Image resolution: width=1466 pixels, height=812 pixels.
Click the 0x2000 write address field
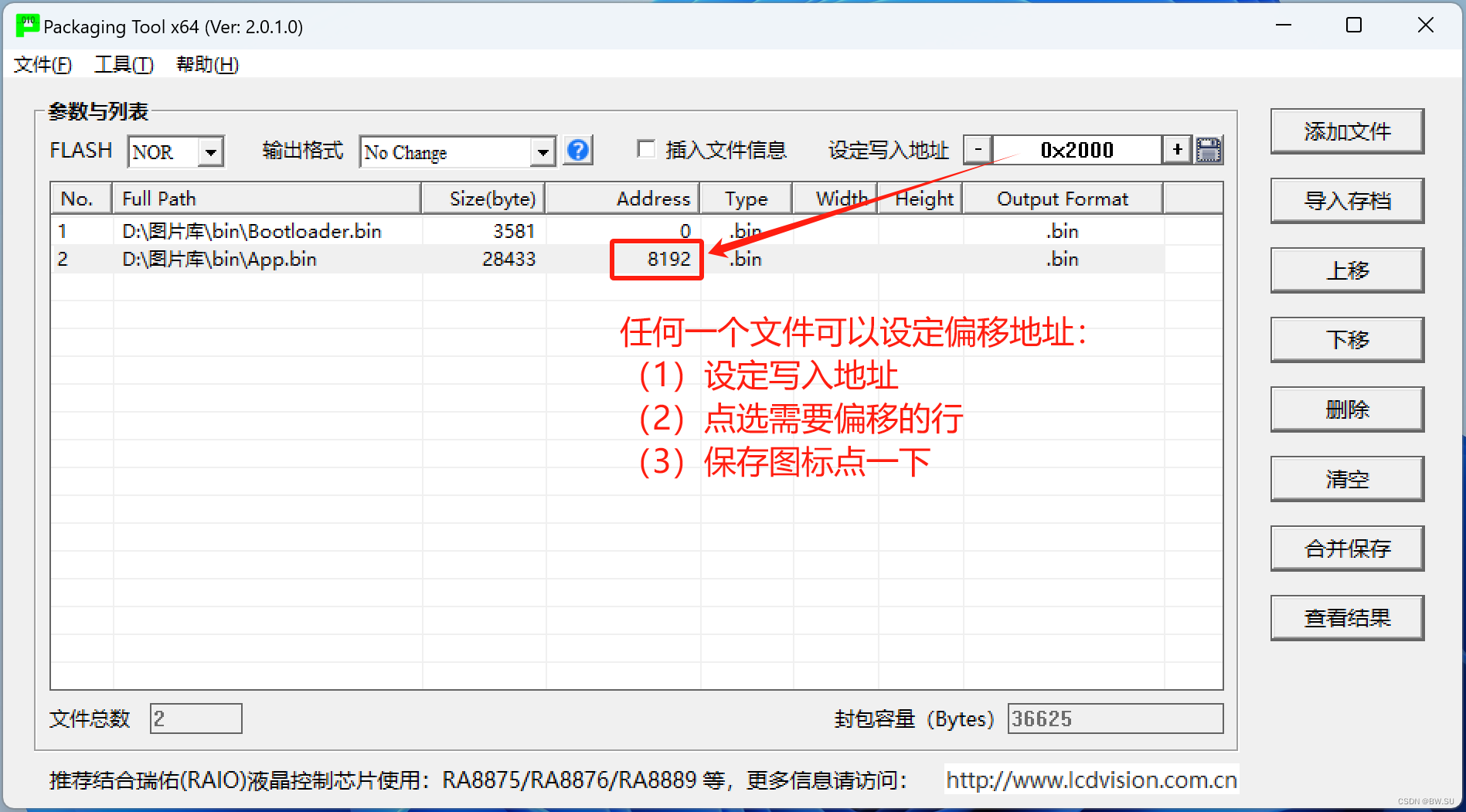pyautogui.click(x=1077, y=150)
